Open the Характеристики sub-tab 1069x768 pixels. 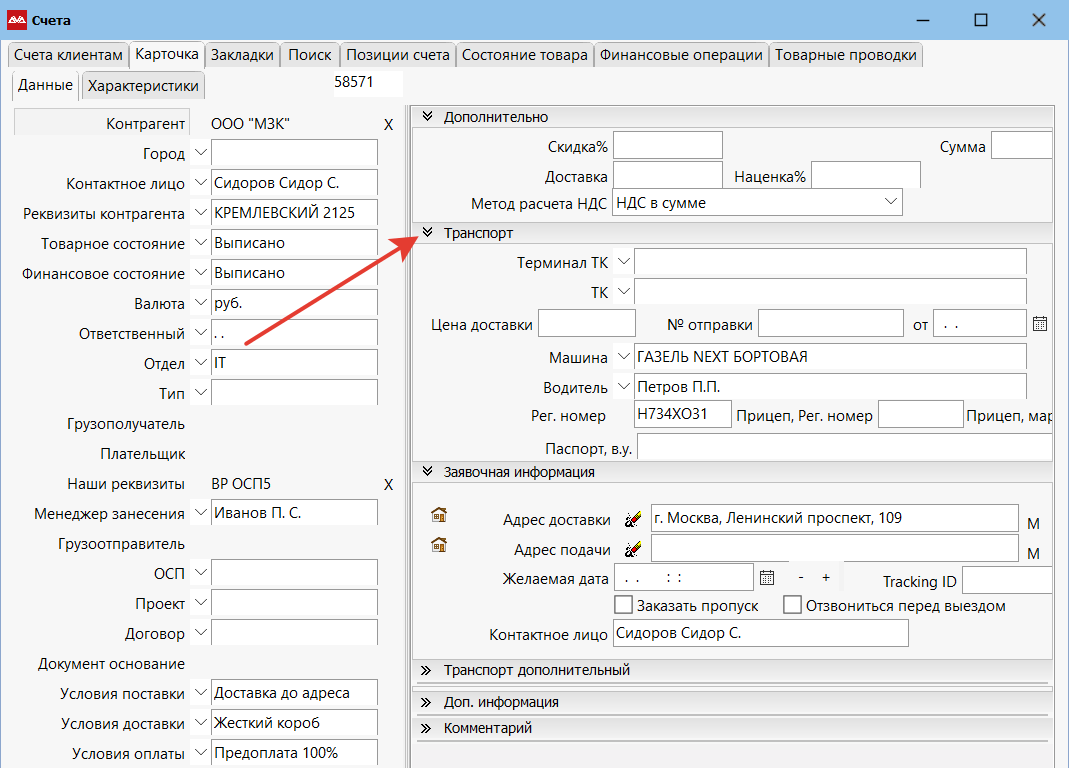tap(143, 86)
